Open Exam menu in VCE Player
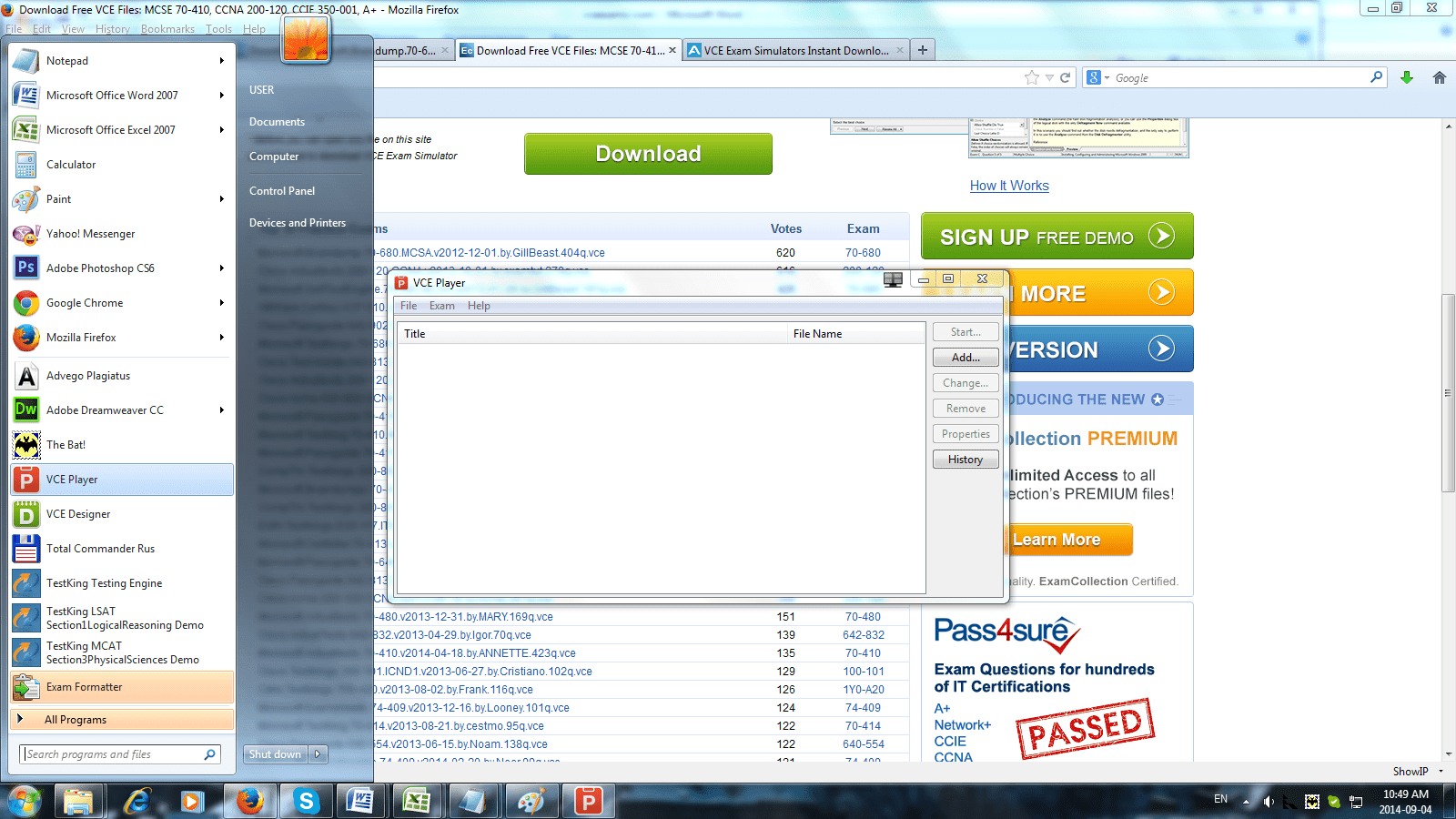Screen dimensions: 1456x819 (442, 306)
